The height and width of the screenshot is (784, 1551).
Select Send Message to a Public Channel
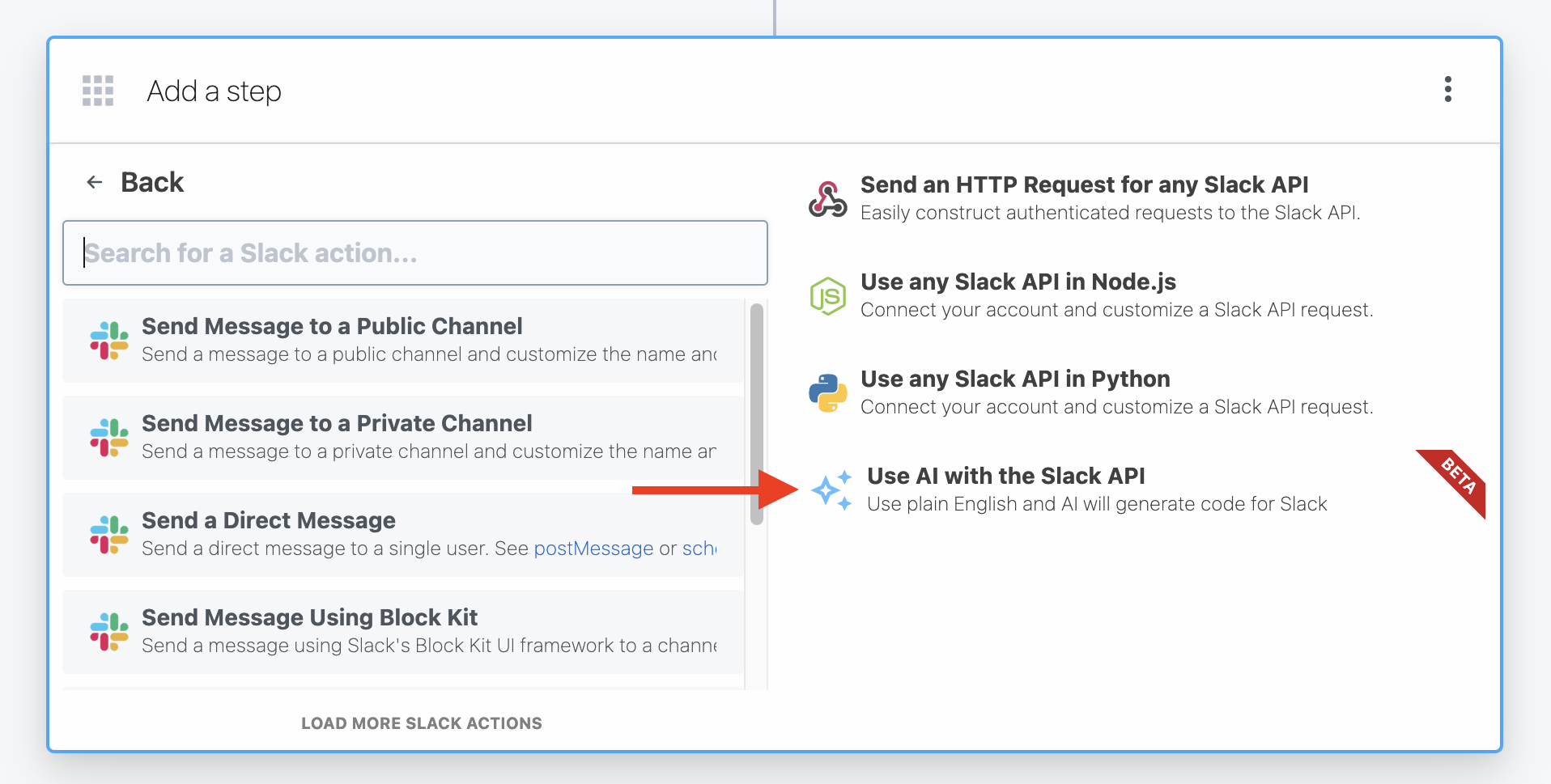pos(403,341)
